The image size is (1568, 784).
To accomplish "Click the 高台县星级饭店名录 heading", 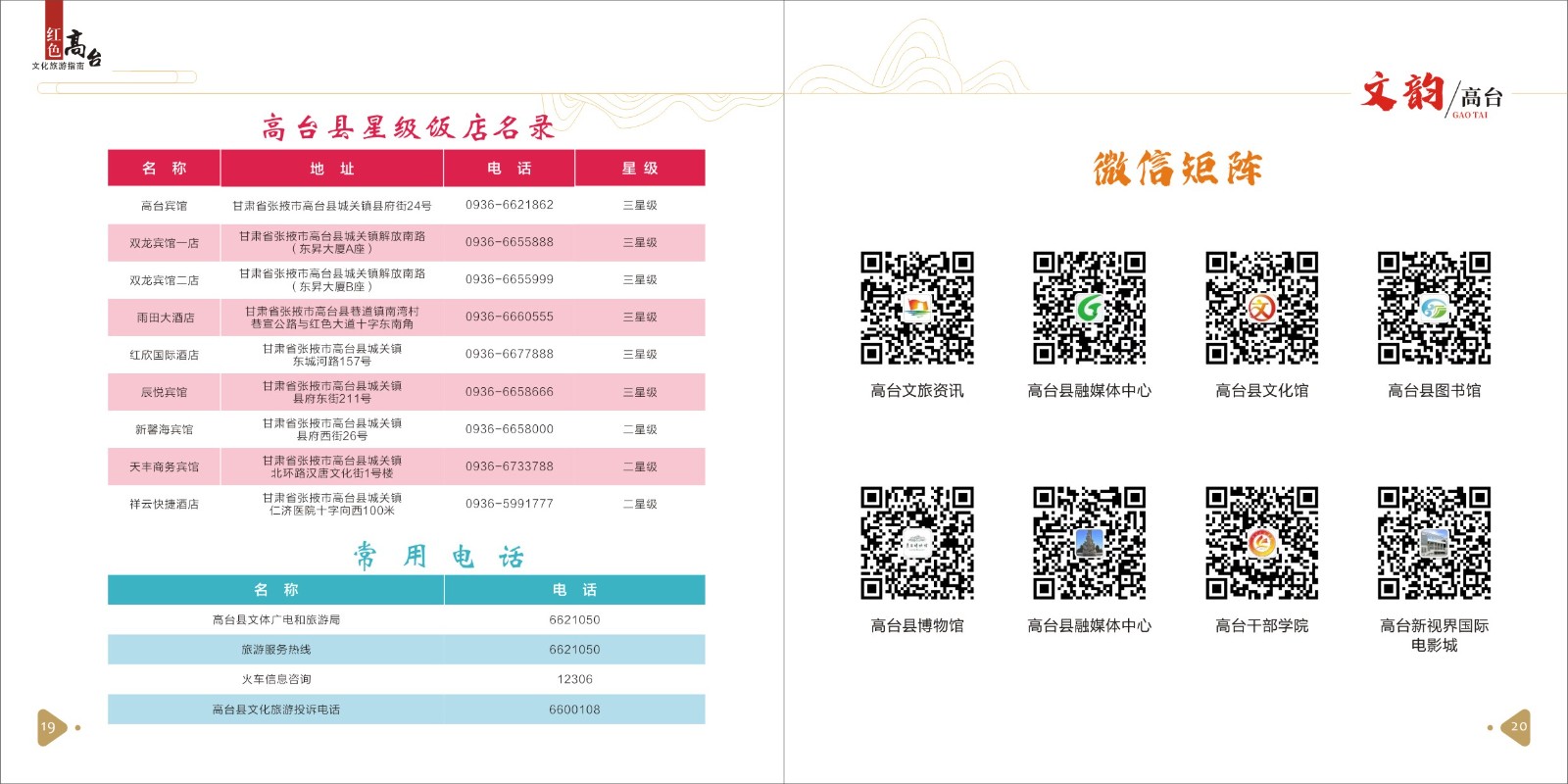I will 408,127.
